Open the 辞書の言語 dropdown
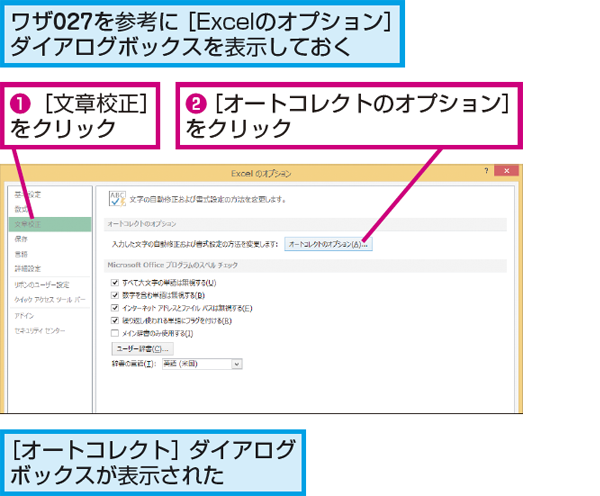Image resolution: width=600 pixels, height=496 pixels. pos(202,364)
